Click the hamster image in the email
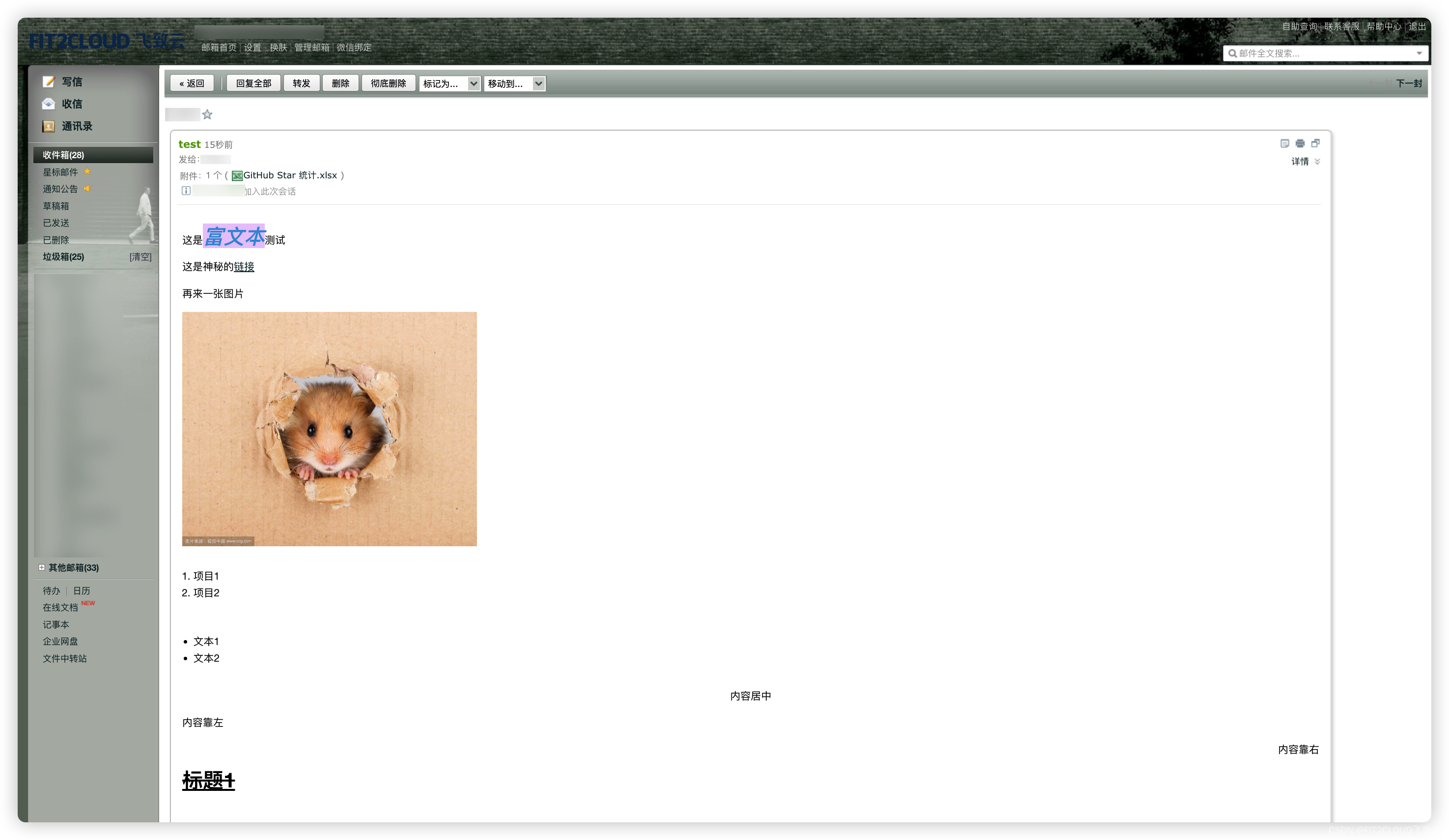Image resolution: width=1449 pixels, height=840 pixels. pyautogui.click(x=330, y=429)
